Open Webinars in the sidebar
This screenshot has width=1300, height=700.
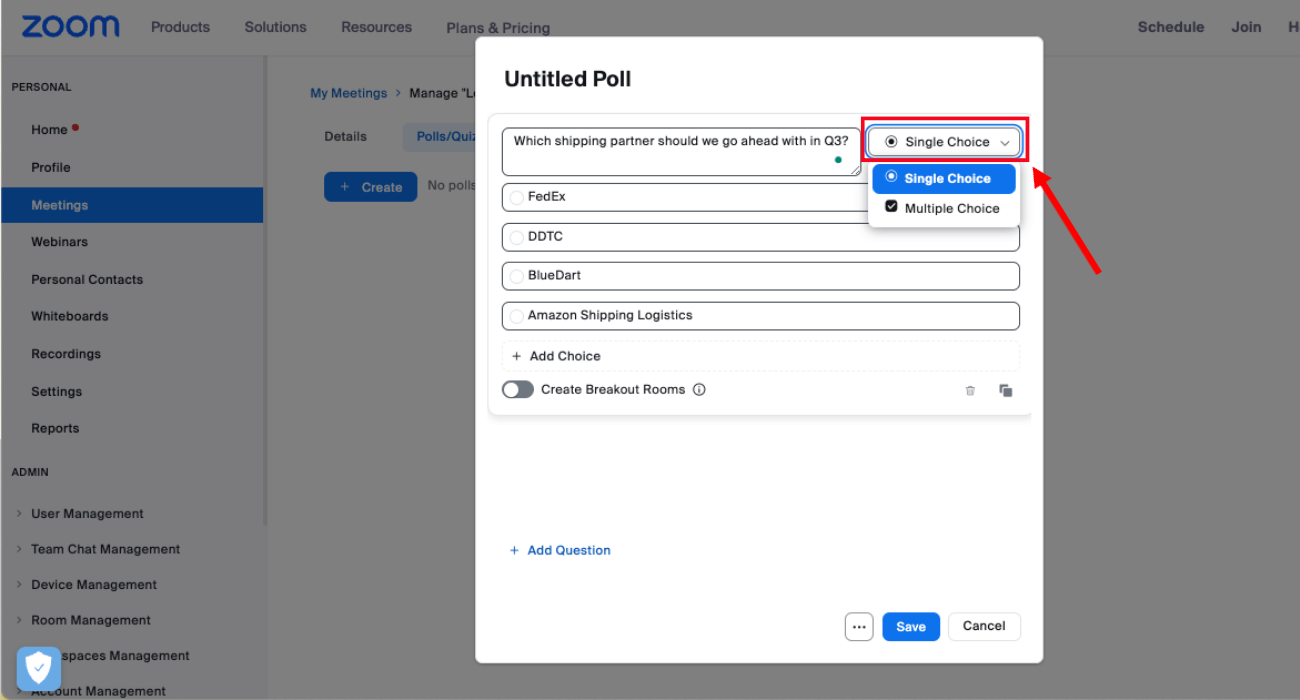[x=59, y=242]
